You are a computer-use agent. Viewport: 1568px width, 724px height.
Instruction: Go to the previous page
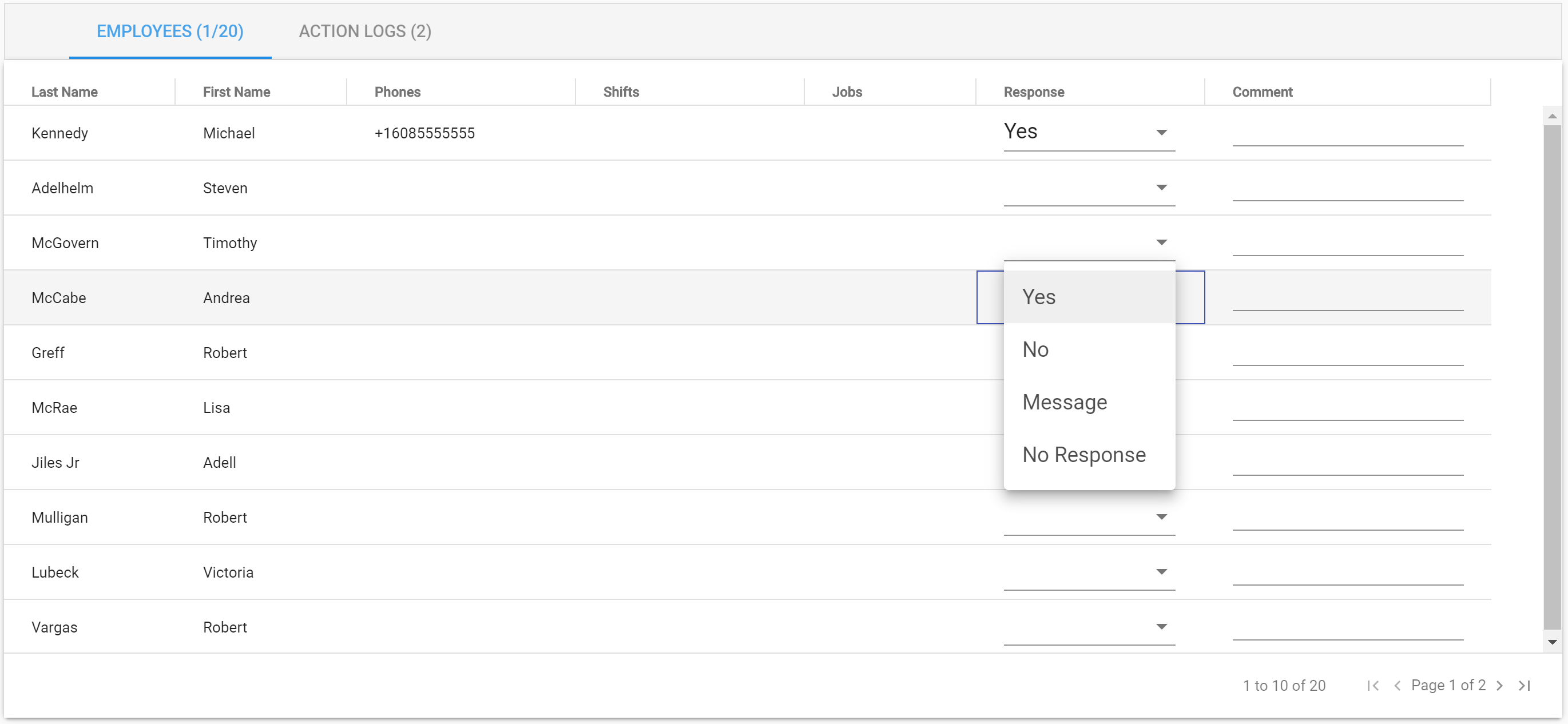point(1397,686)
